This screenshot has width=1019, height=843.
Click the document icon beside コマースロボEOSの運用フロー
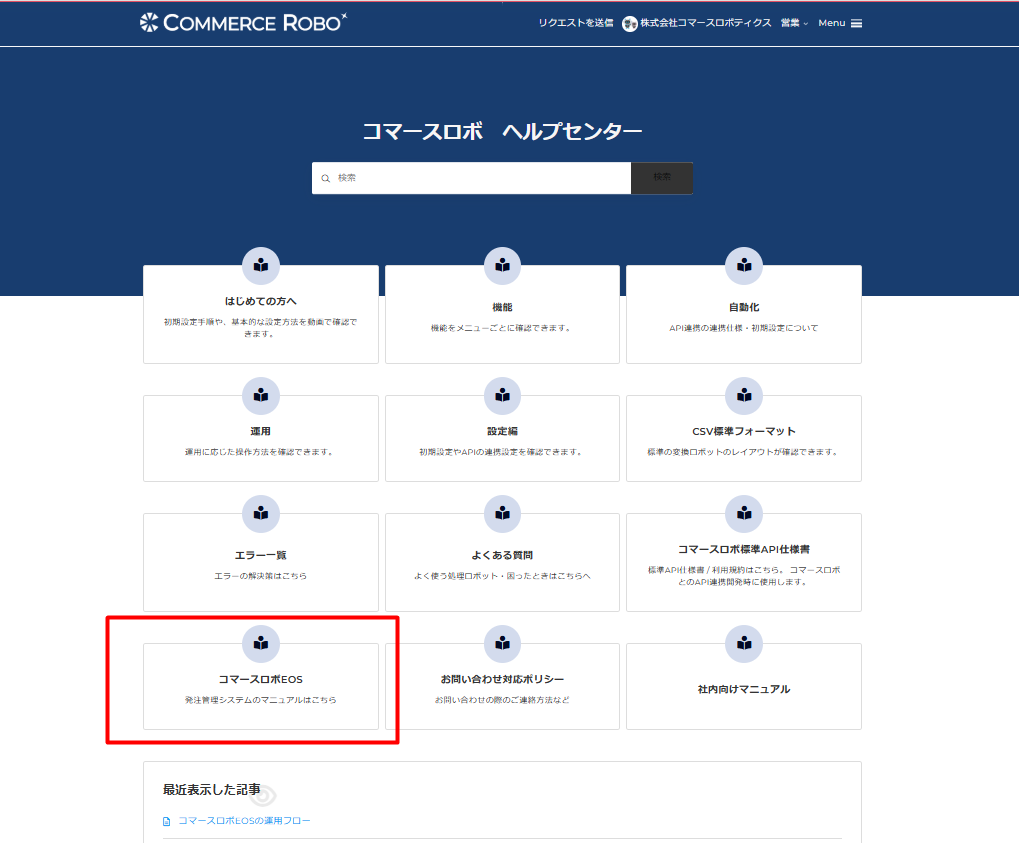(166, 822)
